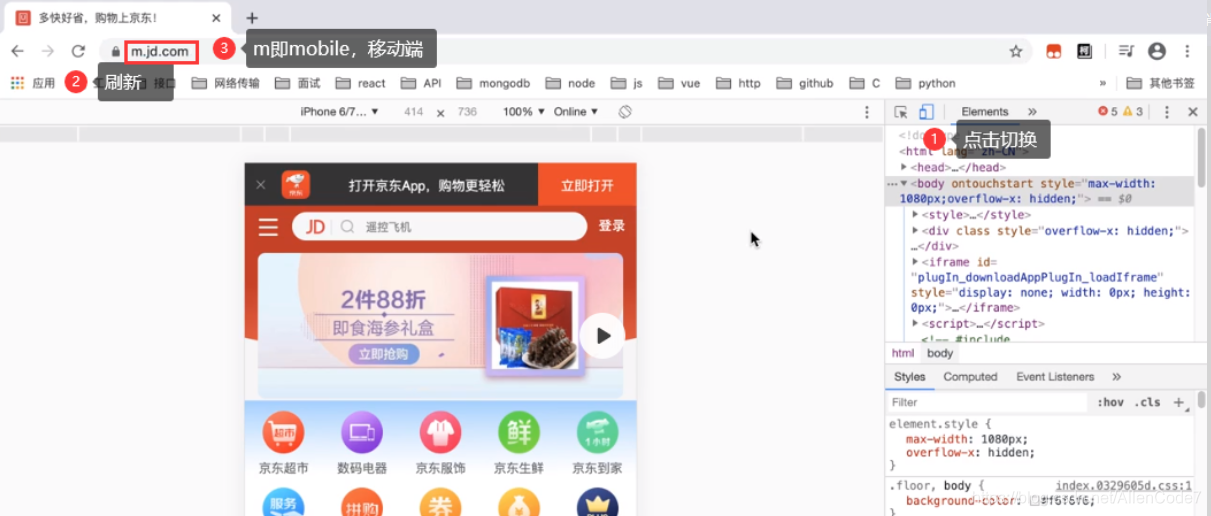
Task: Open DevTools customize three-dot menu
Action: (1166, 112)
